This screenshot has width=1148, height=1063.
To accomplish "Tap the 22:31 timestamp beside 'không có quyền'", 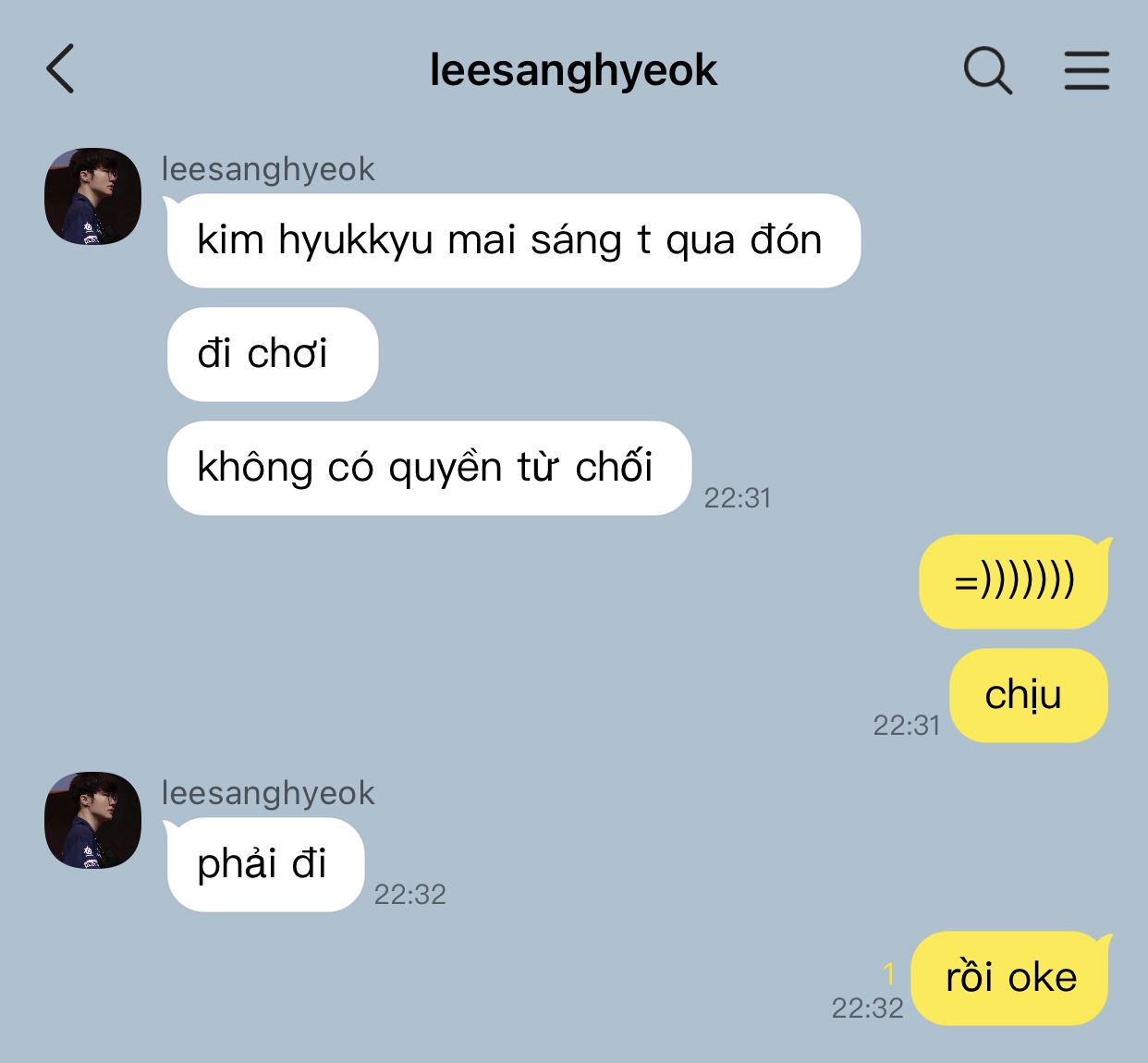I will coord(738,498).
